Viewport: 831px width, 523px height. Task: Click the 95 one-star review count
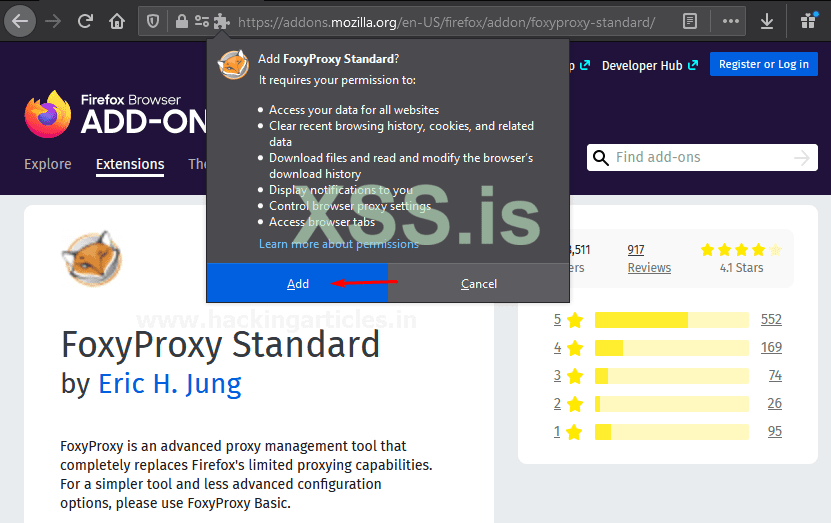point(775,432)
